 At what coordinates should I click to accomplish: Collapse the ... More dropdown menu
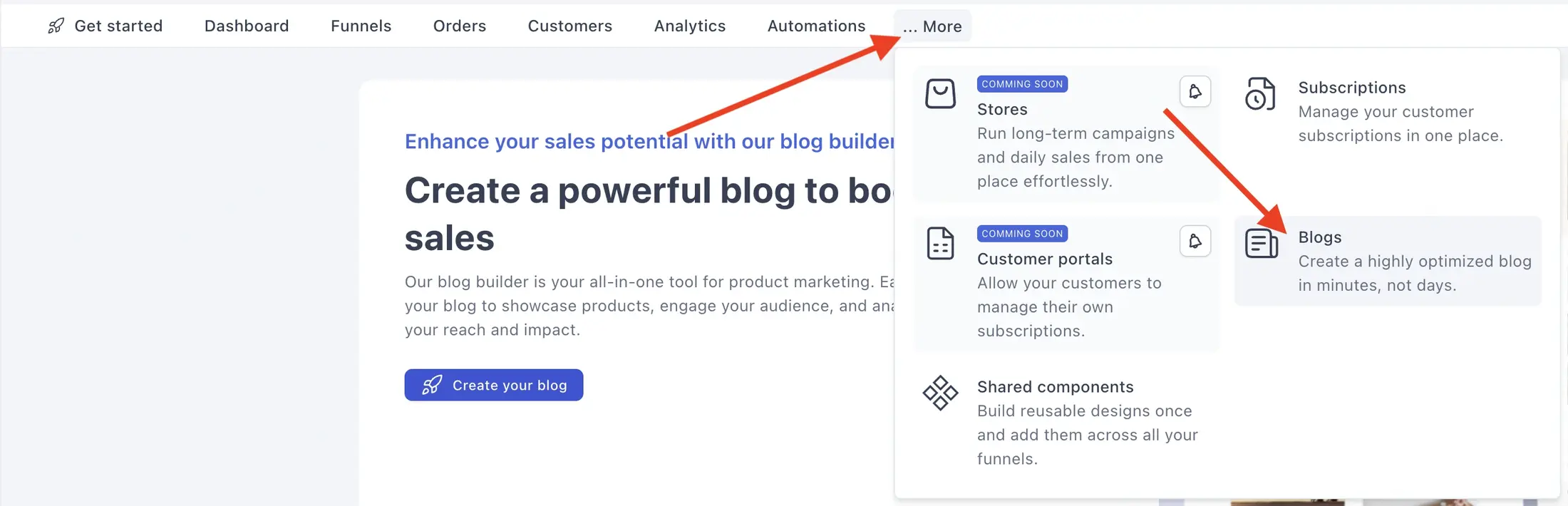(x=932, y=26)
